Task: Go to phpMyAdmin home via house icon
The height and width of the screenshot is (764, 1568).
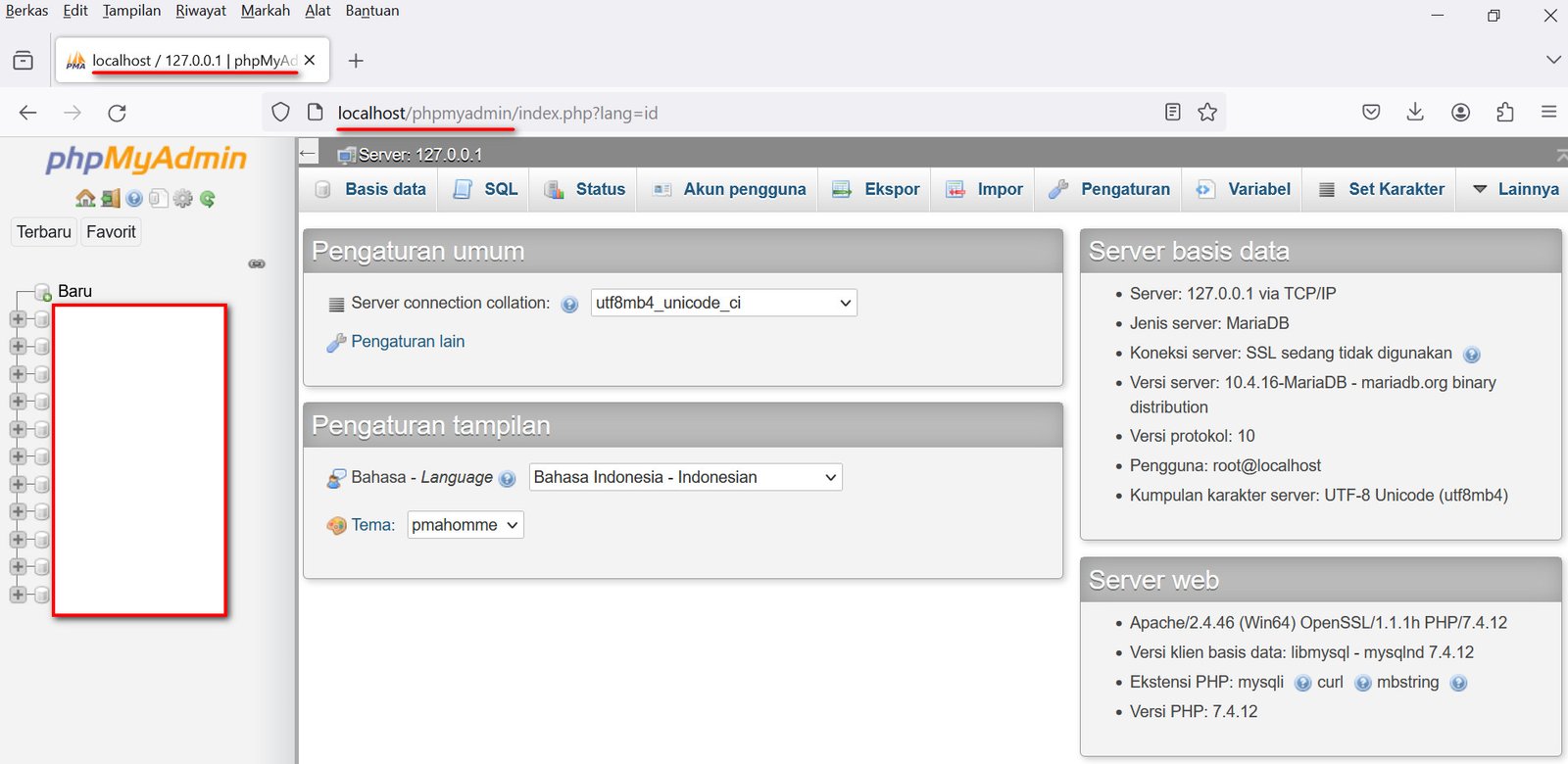Action: point(85,199)
